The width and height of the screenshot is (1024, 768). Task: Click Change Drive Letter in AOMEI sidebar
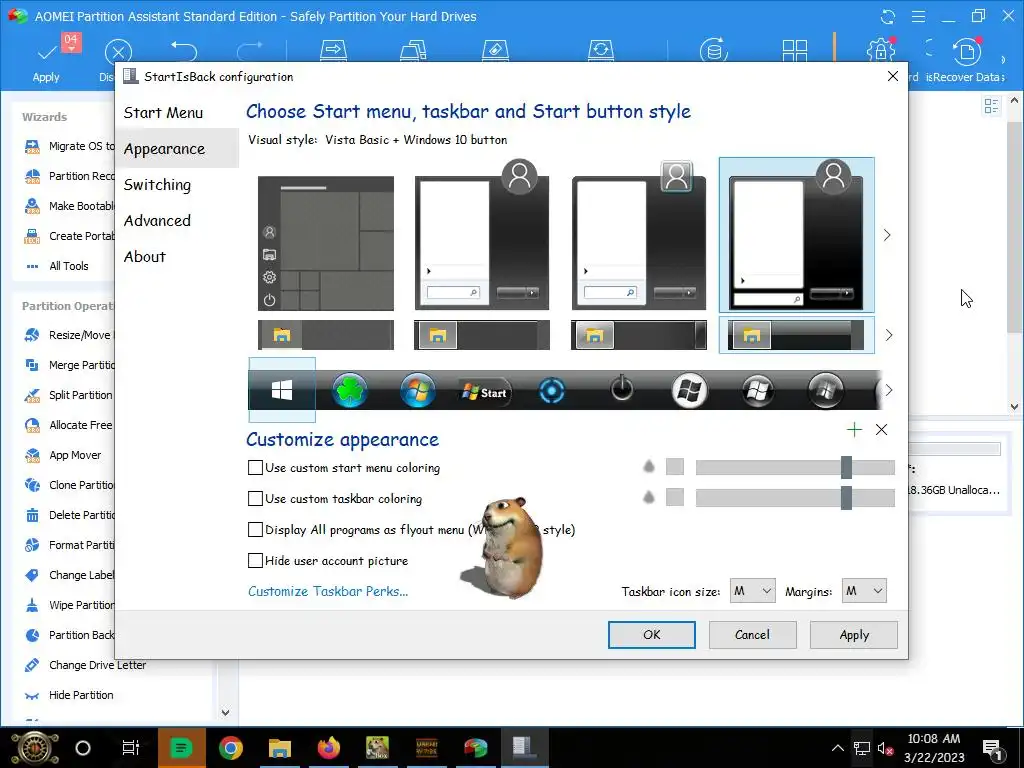pos(85,665)
